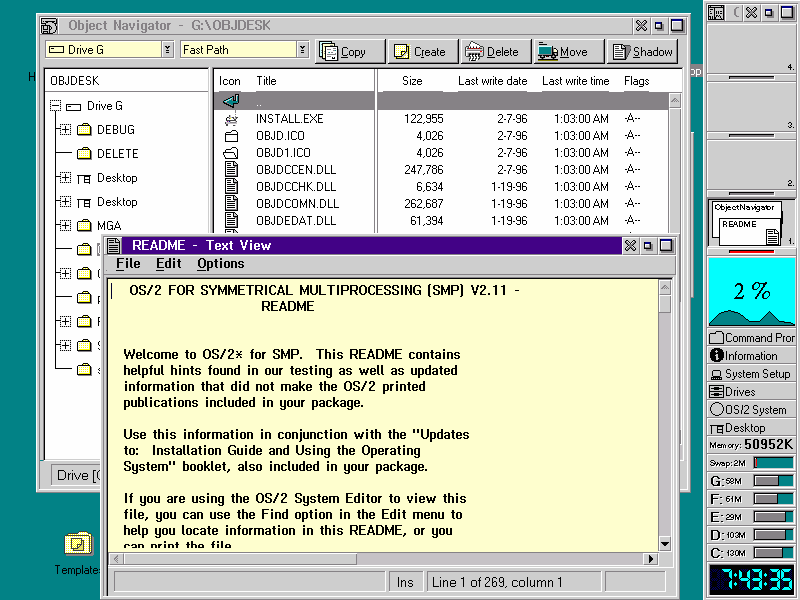Click the Drive G drive icon in tree
The width and height of the screenshot is (800, 600).
tap(73, 107)
